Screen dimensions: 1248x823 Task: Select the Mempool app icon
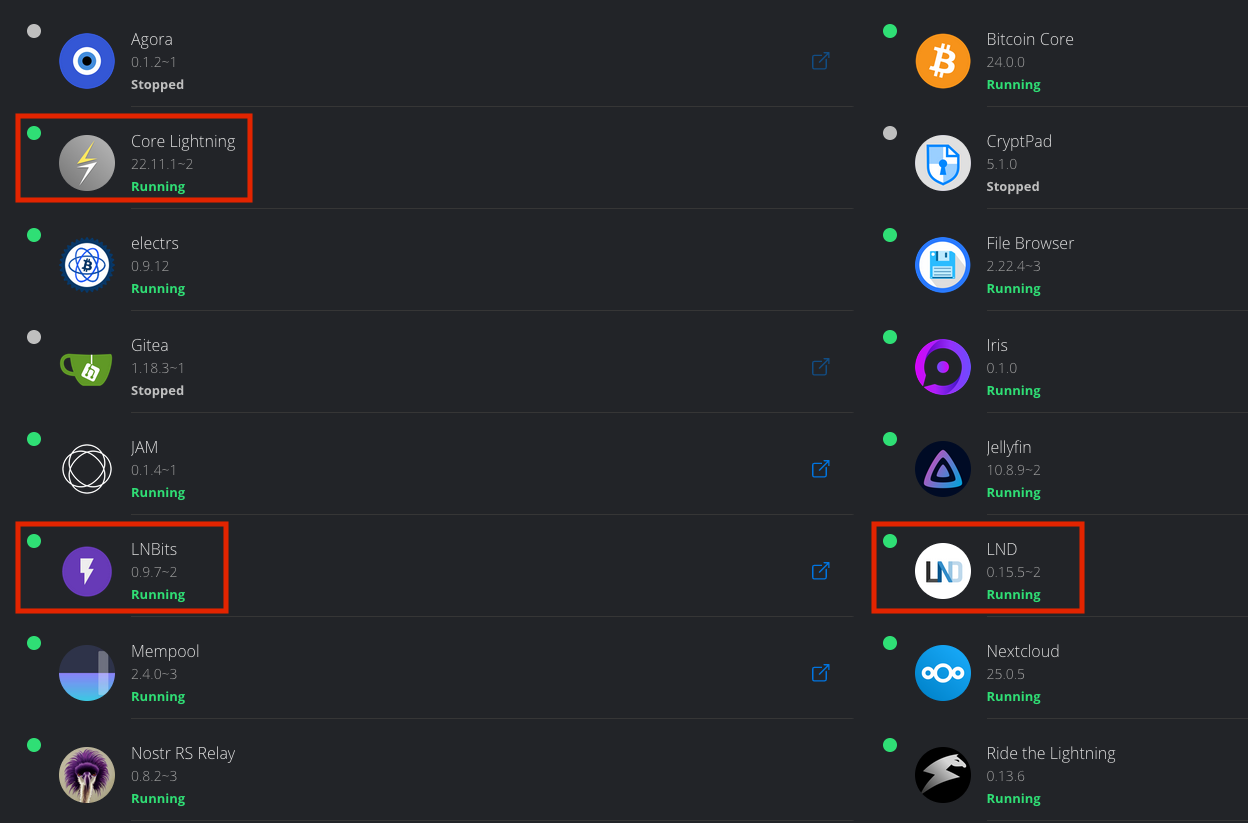click(87, 673)
